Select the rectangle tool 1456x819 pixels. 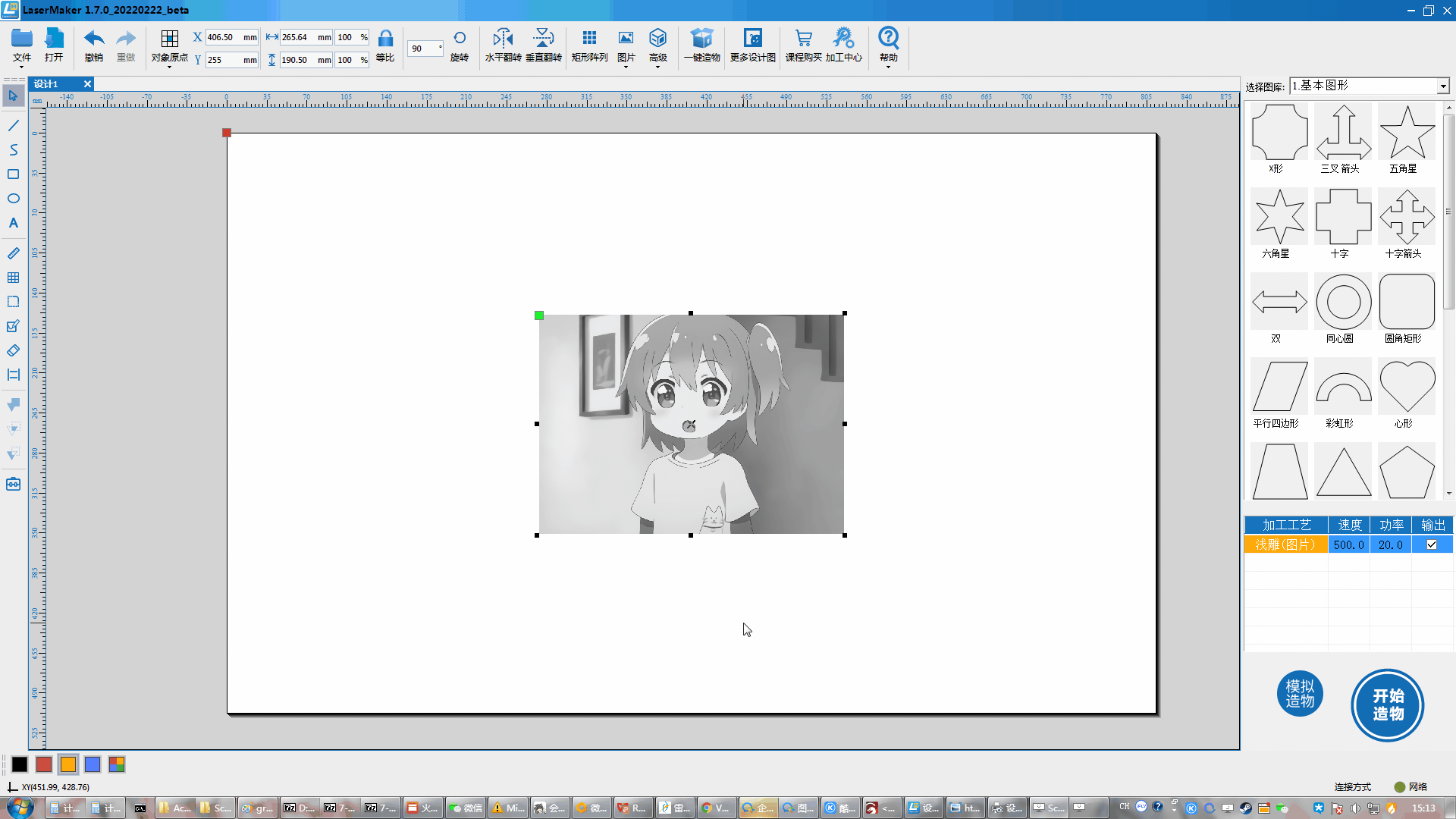click(x=13, y=174)
